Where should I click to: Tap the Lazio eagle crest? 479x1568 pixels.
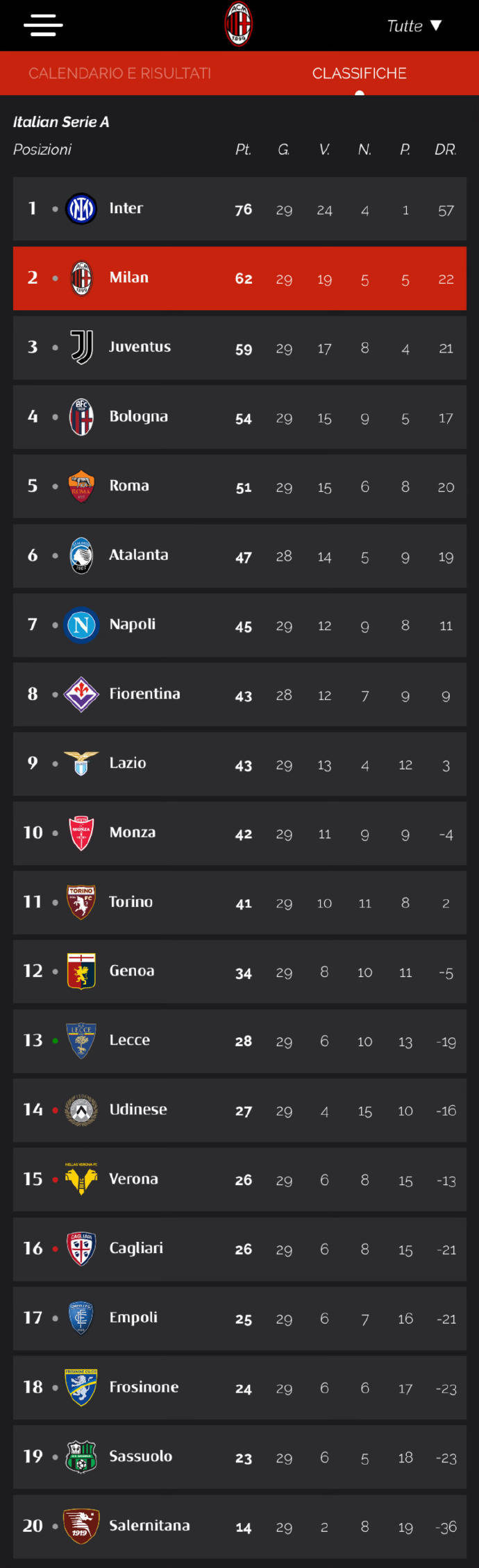pos(81,763)
